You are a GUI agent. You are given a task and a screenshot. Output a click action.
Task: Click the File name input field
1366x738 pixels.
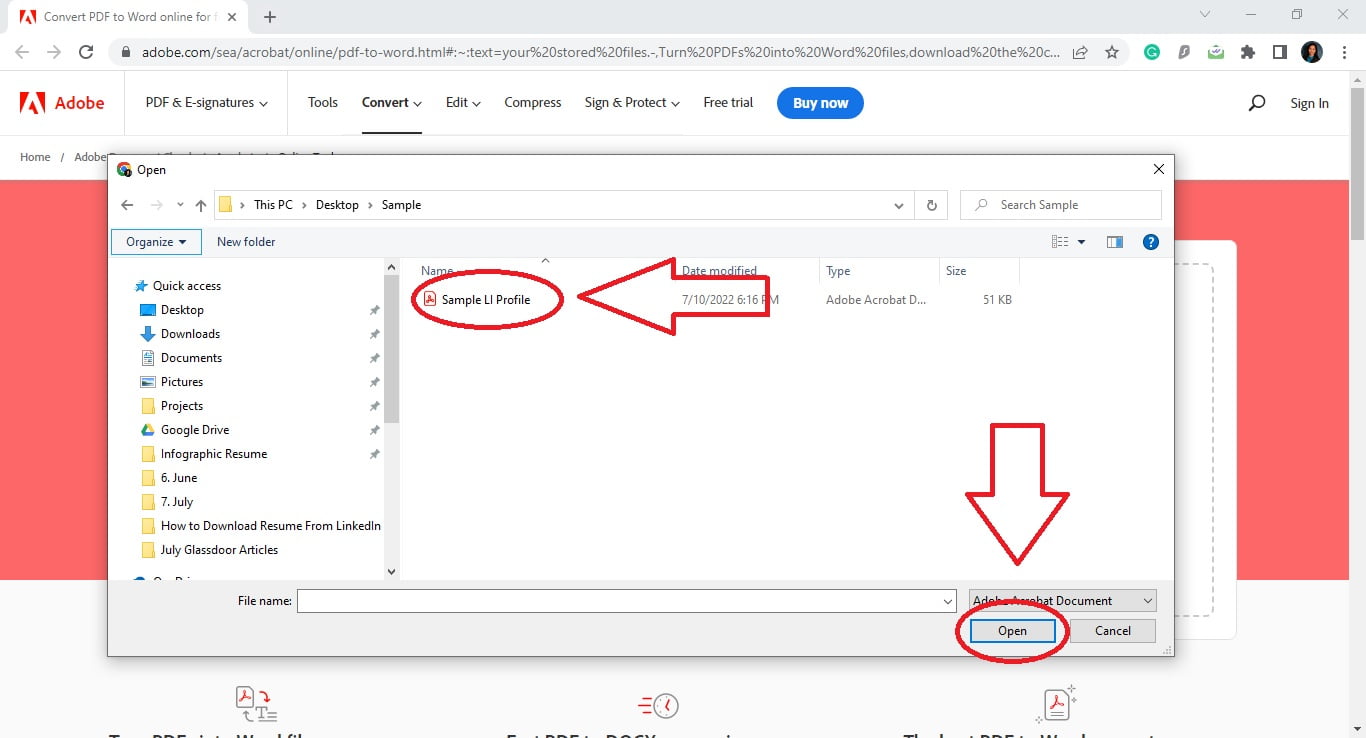point(618,601)
